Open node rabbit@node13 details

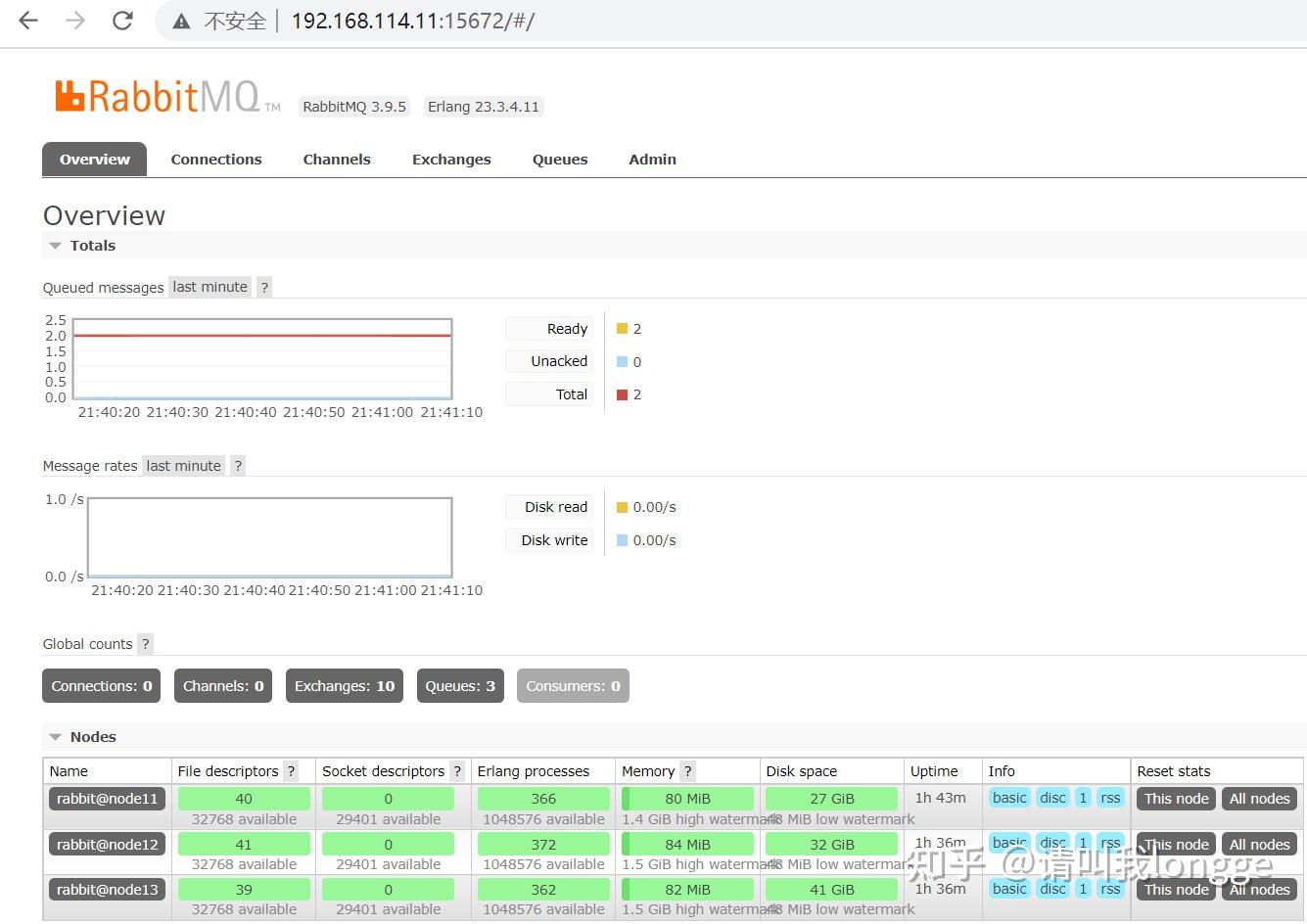coord(107,889)
